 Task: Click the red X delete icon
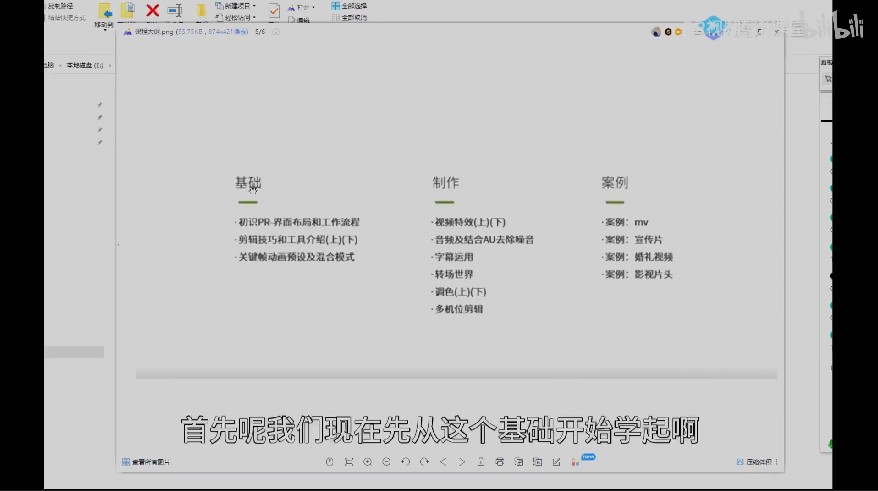(x=152, y=10)
